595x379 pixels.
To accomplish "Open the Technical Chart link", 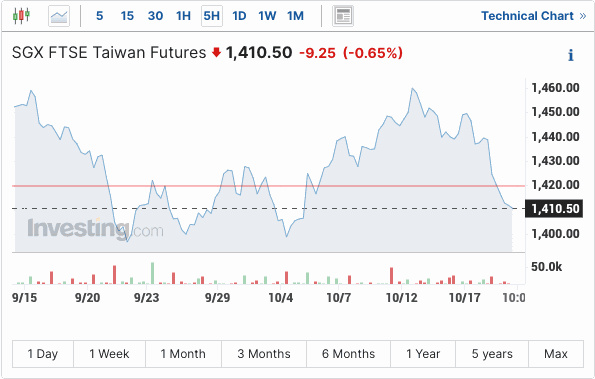I will point(534,16).
